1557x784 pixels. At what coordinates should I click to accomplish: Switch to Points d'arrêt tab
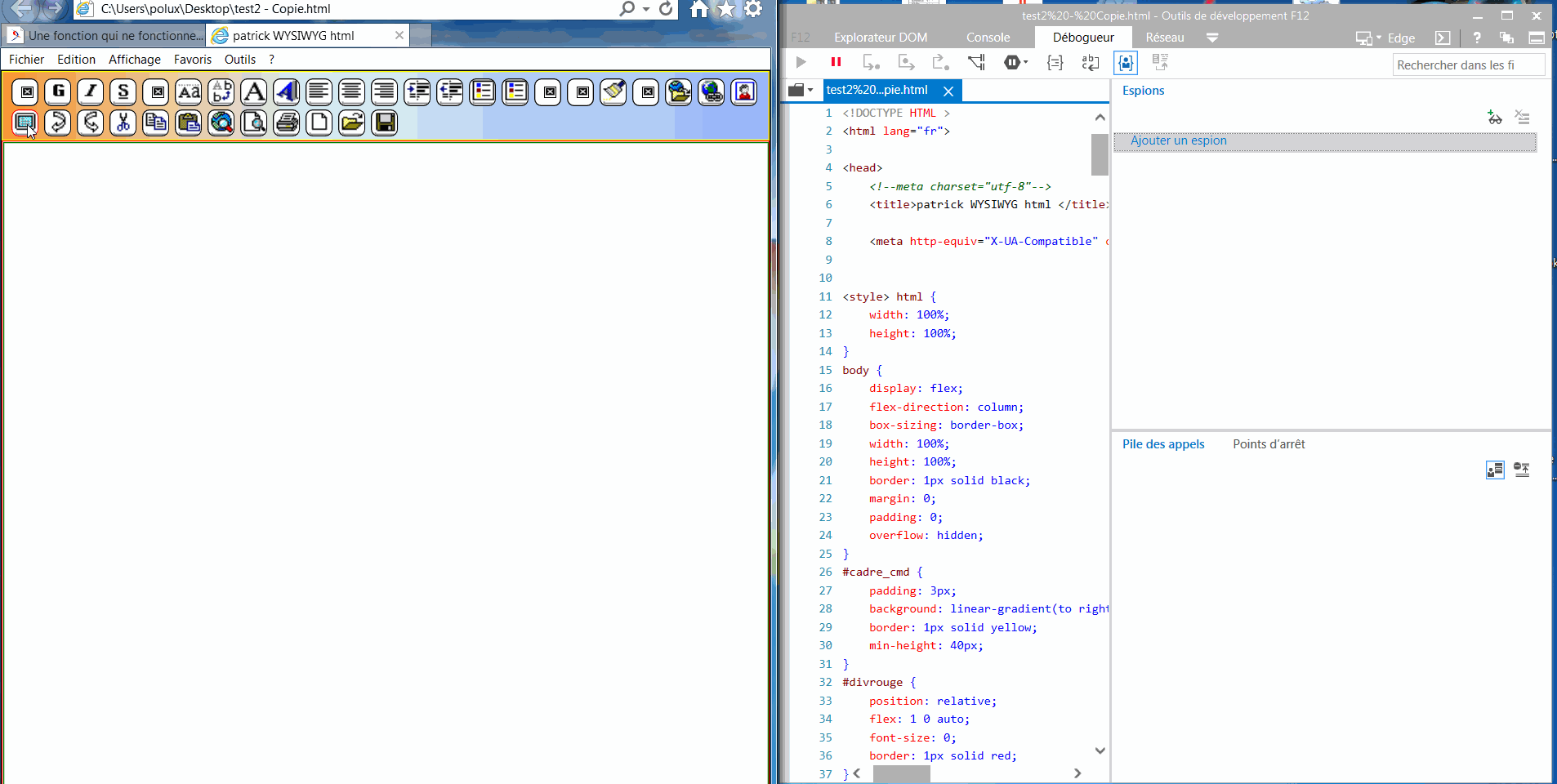(x=1269, y=444)
